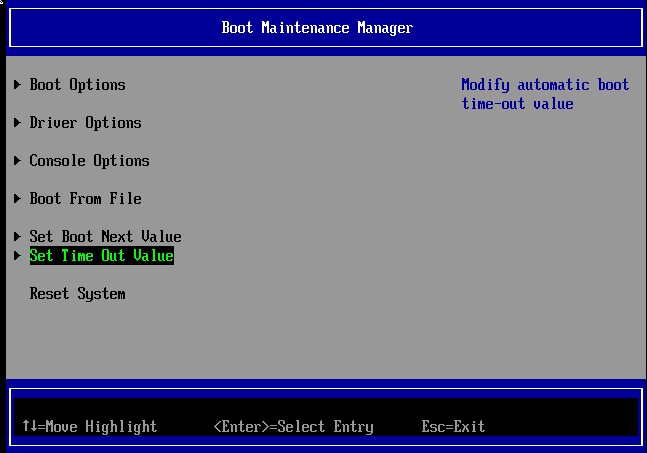Open the Console Options menu entry
This screenshot has height=453, width=647.
pos(89,161)
